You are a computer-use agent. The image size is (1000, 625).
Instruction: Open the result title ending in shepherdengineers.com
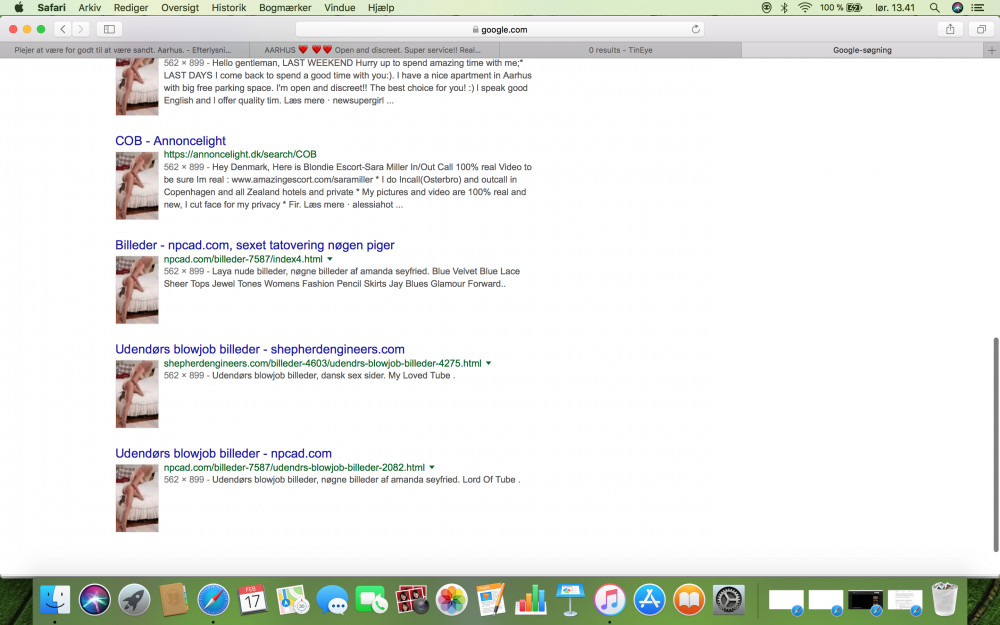(x=260, y=349)
